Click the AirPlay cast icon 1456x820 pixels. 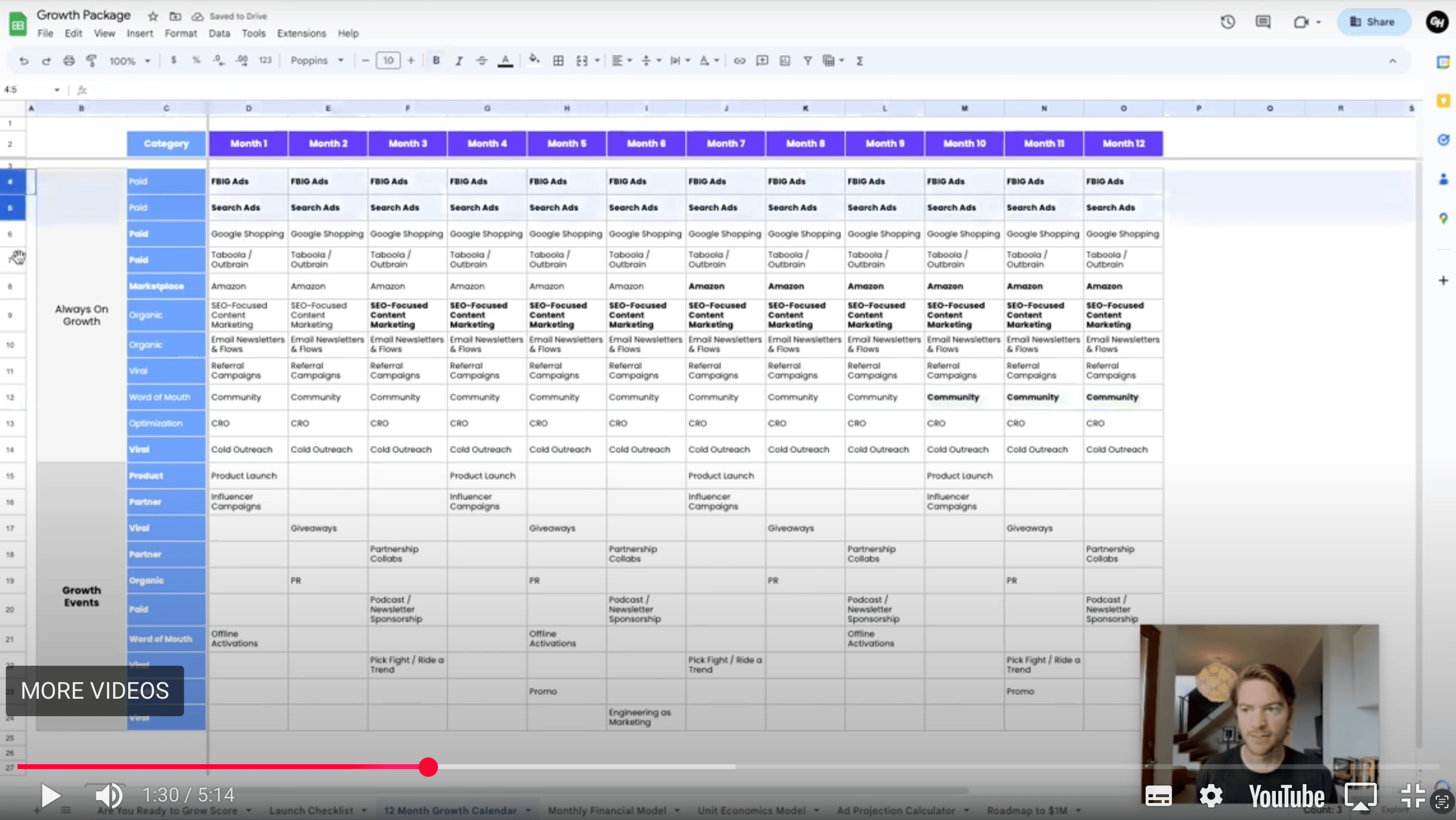[1361, 796]
